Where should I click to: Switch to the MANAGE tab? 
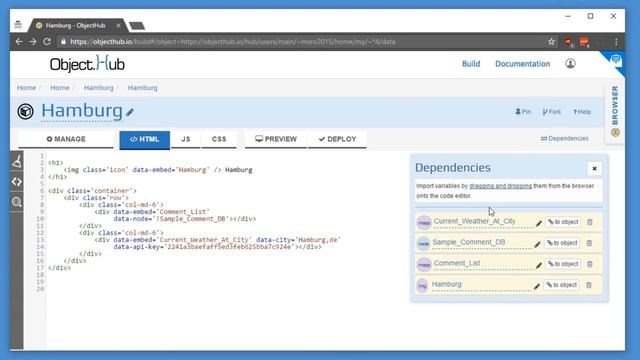[x=66, y=139]
